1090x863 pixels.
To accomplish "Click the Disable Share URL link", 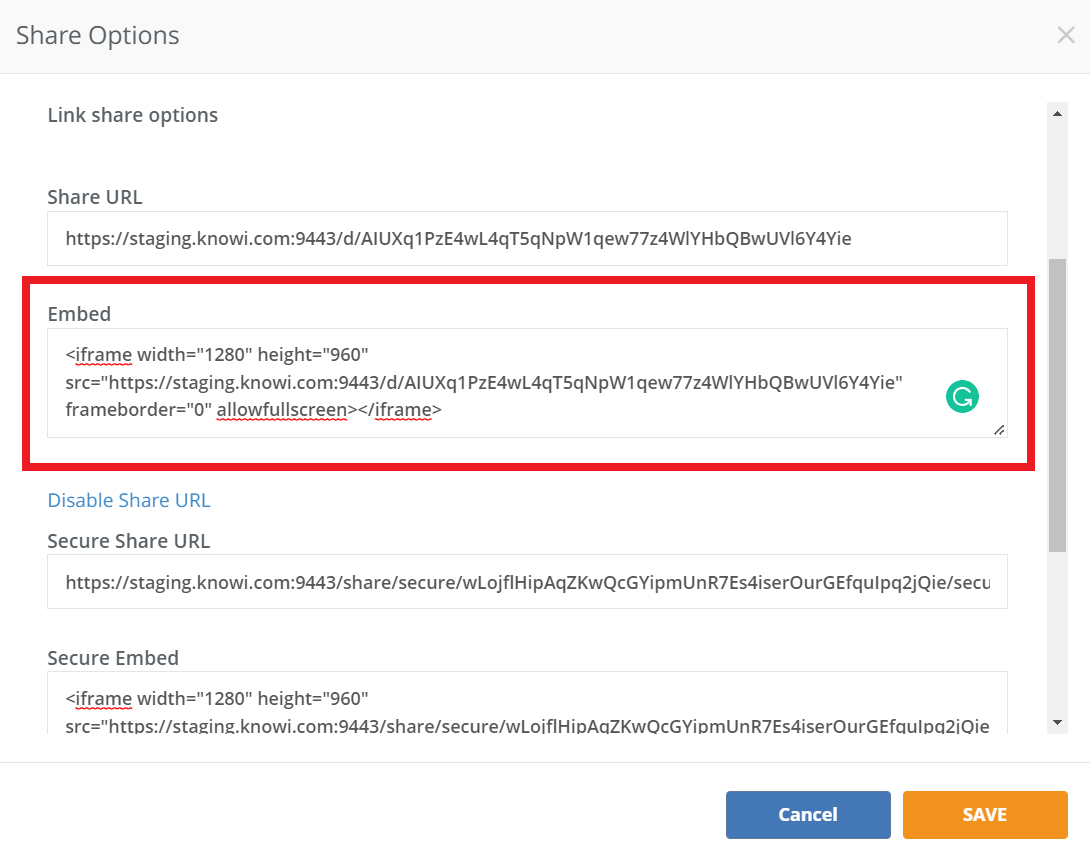I will point(129,500).
